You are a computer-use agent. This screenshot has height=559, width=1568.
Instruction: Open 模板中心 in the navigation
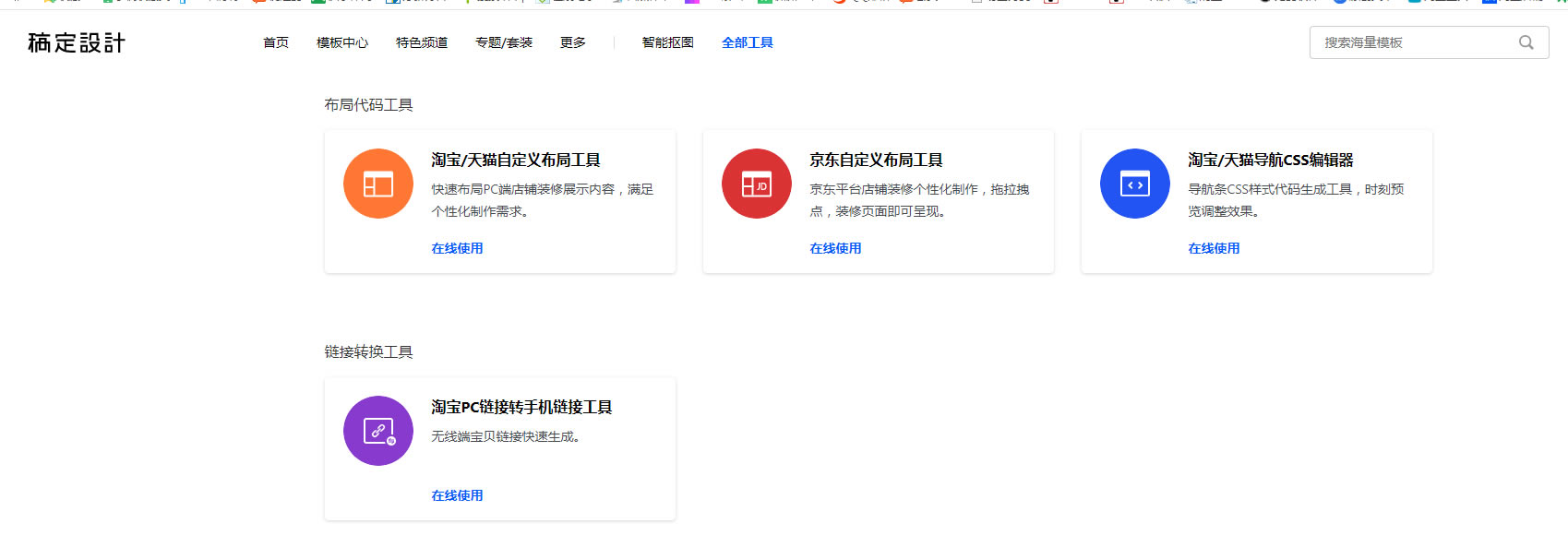coord(342,42)
